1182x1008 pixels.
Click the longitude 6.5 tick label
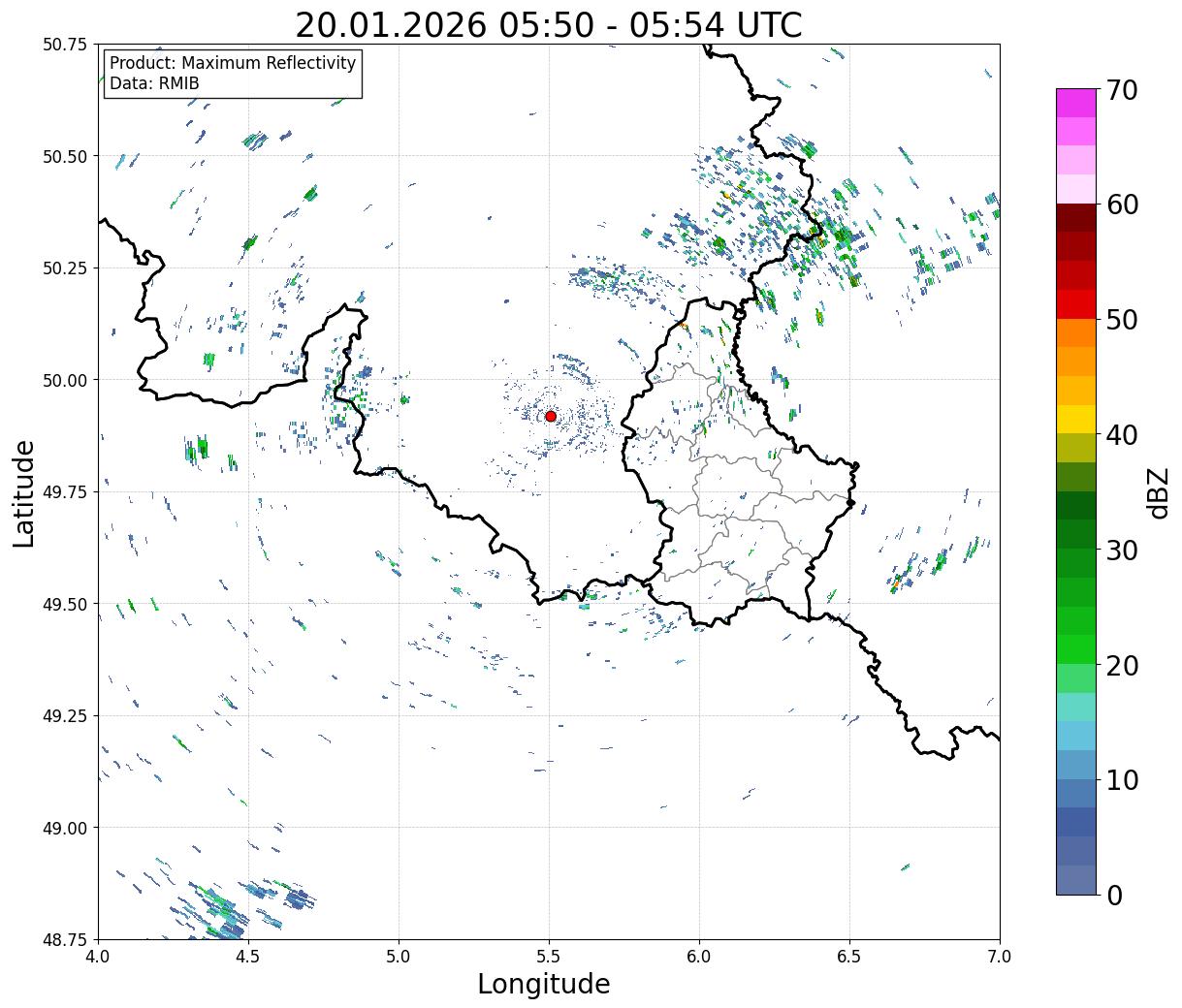[849, 957]
